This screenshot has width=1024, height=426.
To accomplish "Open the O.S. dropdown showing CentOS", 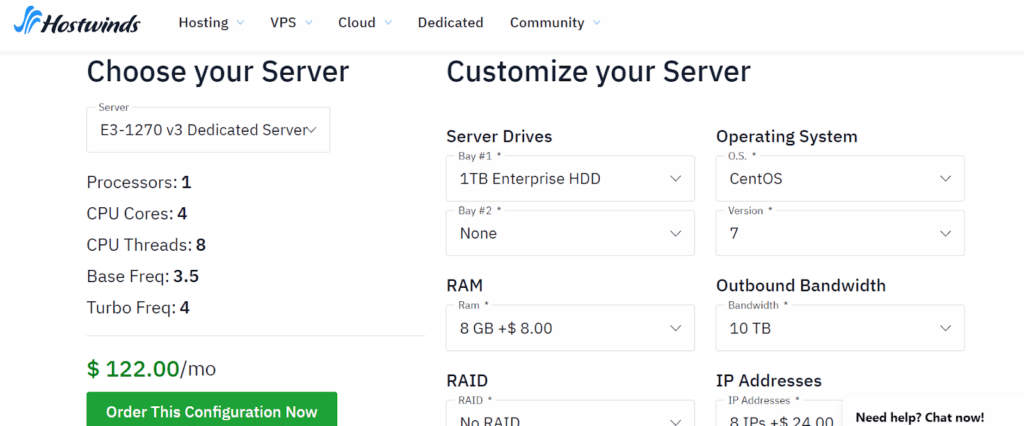I will [840, 178].
